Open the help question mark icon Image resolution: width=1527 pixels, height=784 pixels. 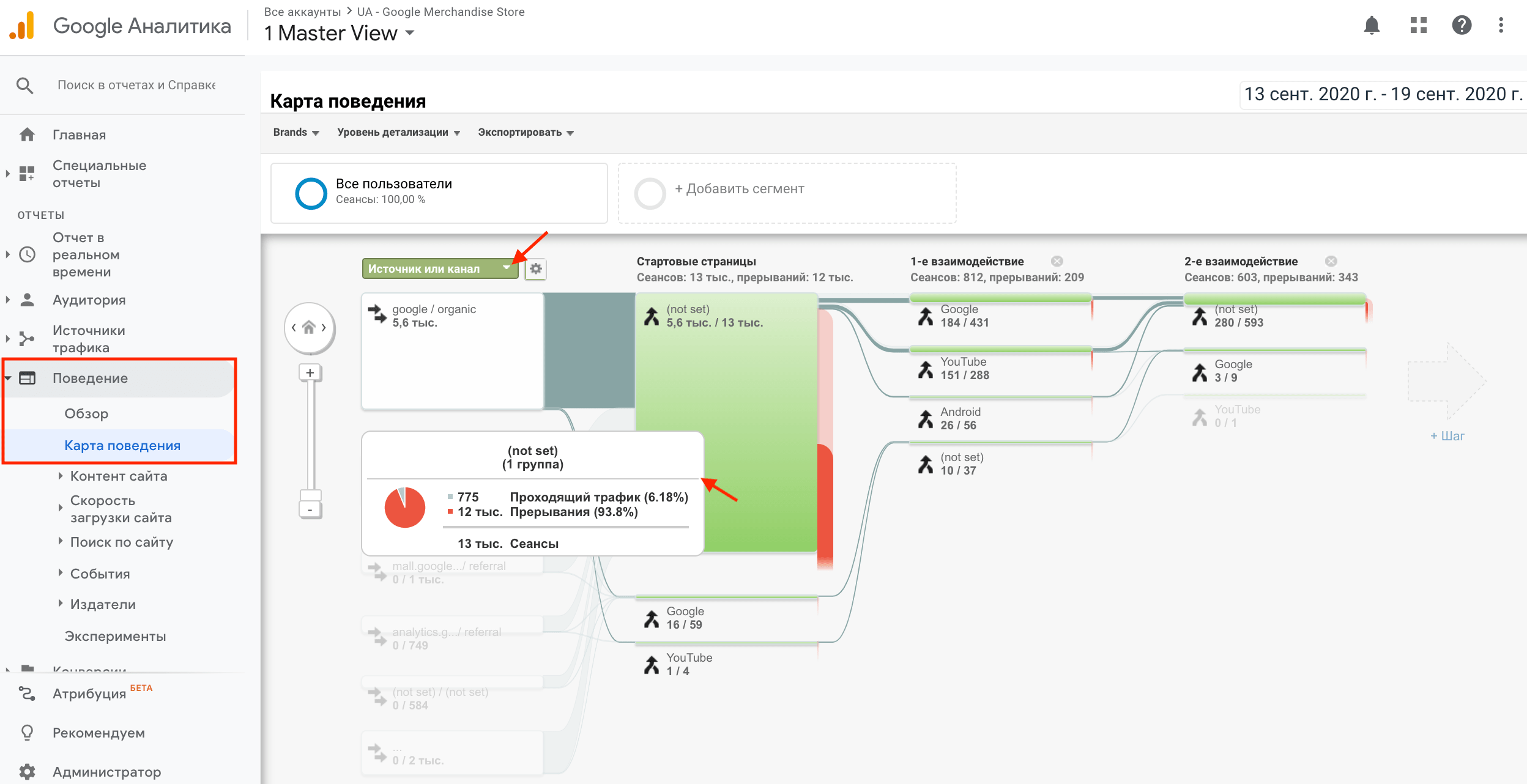[1462, 25]
